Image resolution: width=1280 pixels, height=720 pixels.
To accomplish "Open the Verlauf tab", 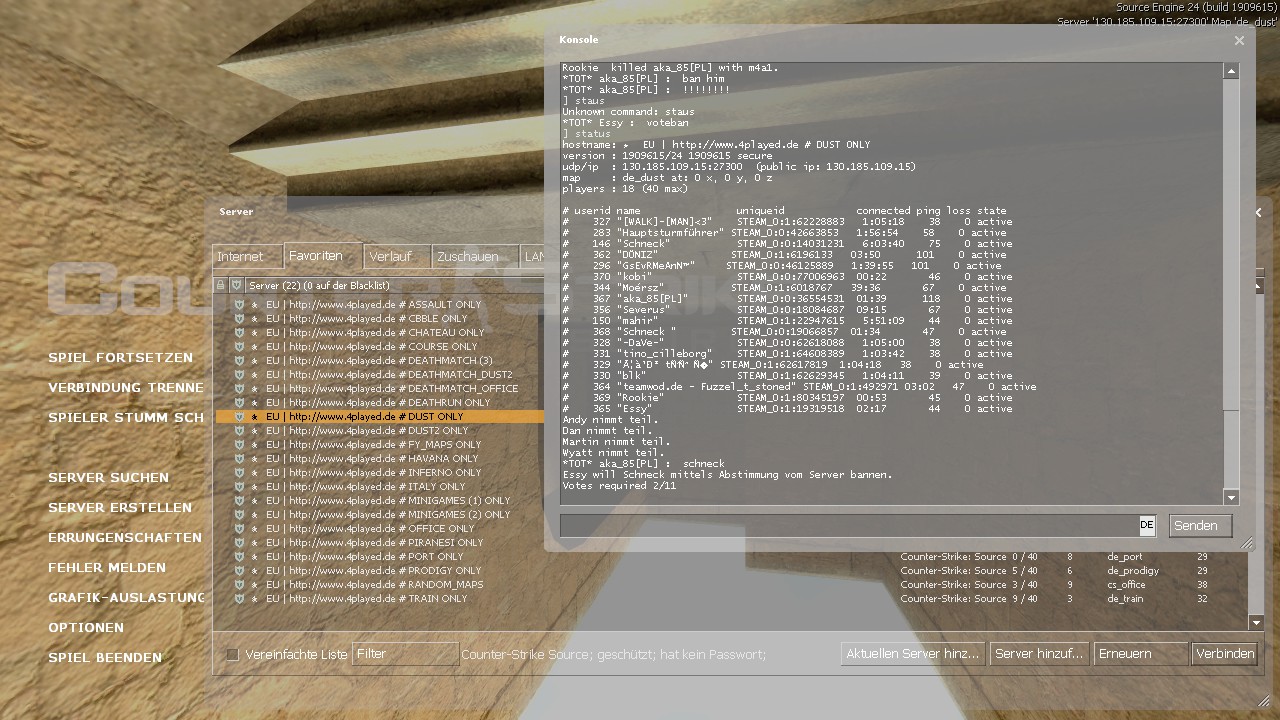I will pos(390,257).
